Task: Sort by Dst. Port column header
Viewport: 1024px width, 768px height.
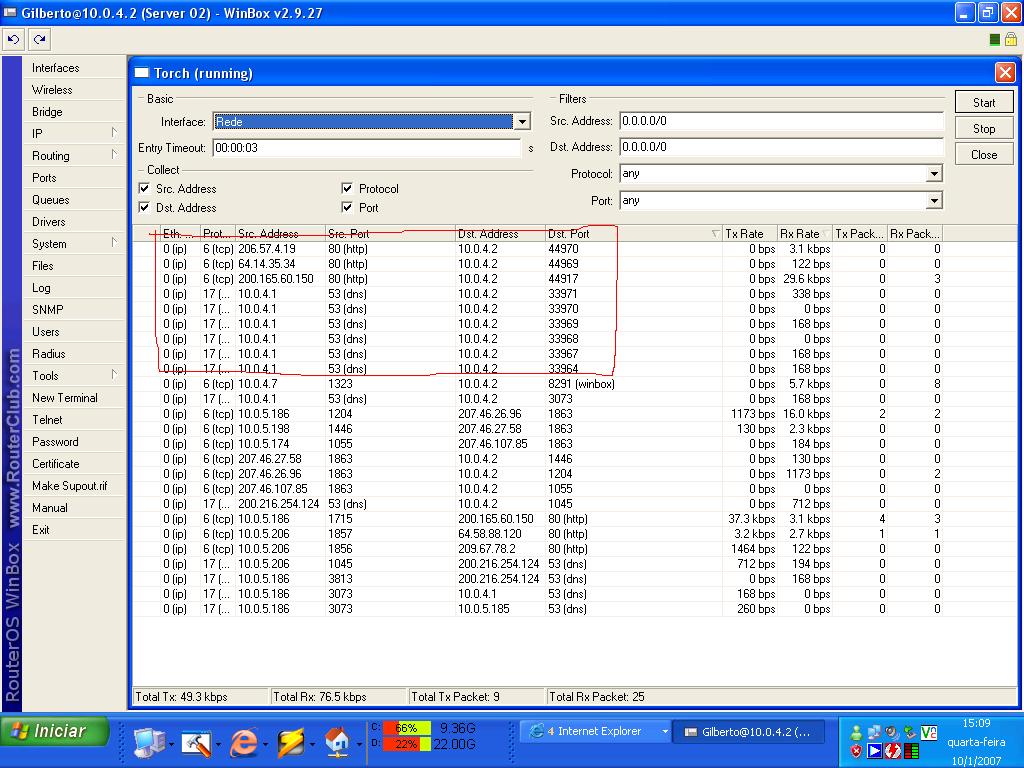Action: pos(633,234)
